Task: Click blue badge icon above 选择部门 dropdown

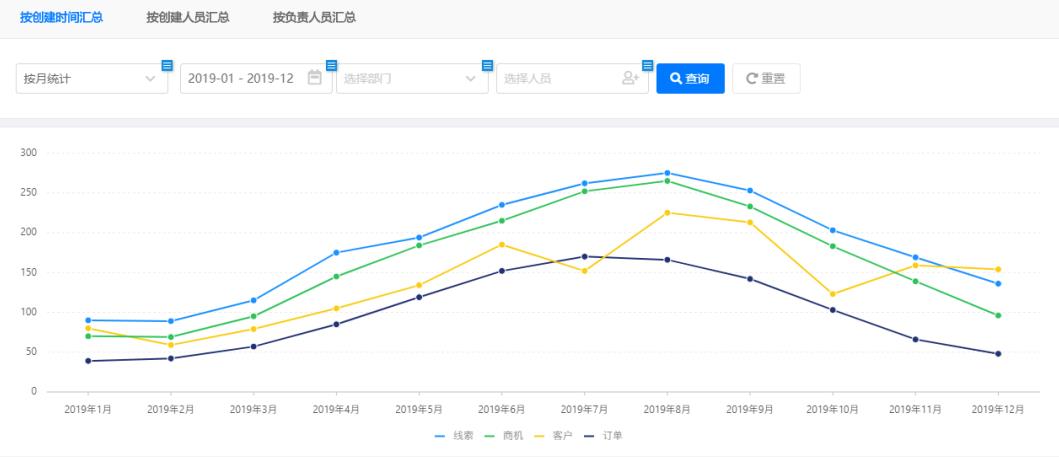Action: (488, 66)
